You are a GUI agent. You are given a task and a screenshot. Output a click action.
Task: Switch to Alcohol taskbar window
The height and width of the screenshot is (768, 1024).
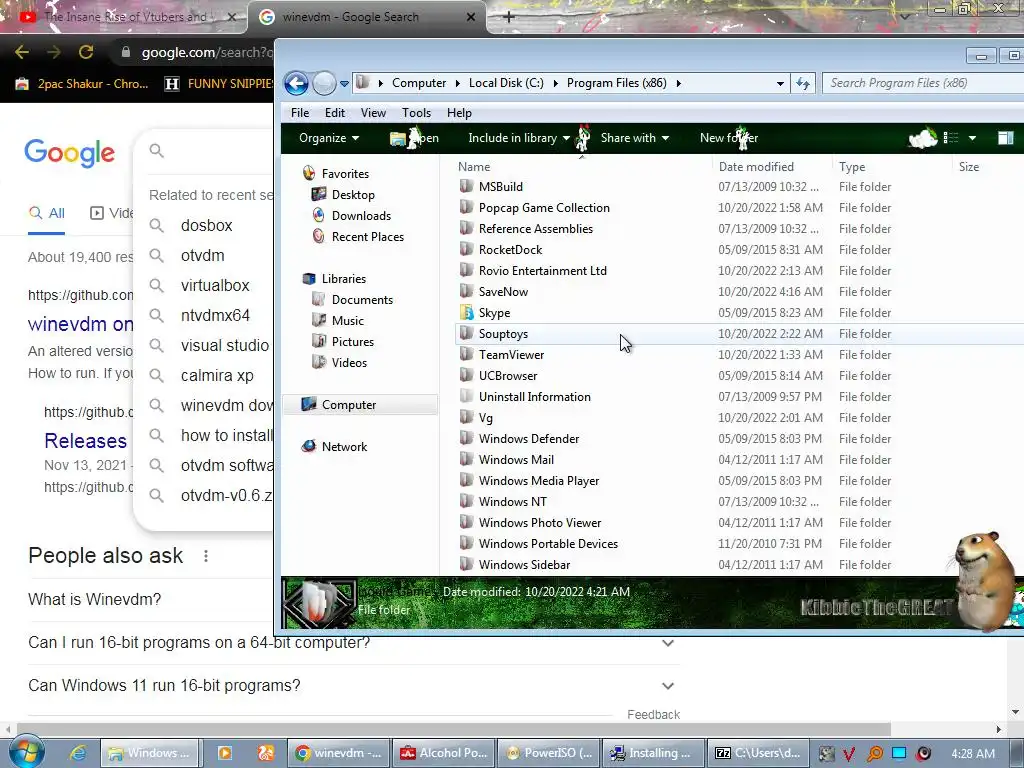444,753
